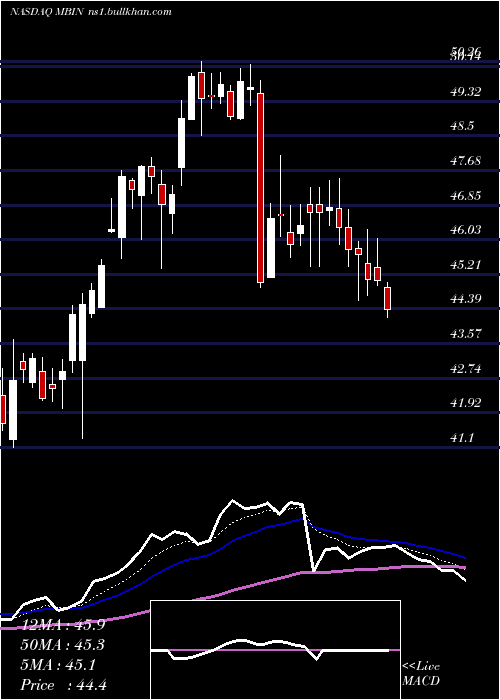
Task: Click the Live MACD label
Action: (421, 674)
